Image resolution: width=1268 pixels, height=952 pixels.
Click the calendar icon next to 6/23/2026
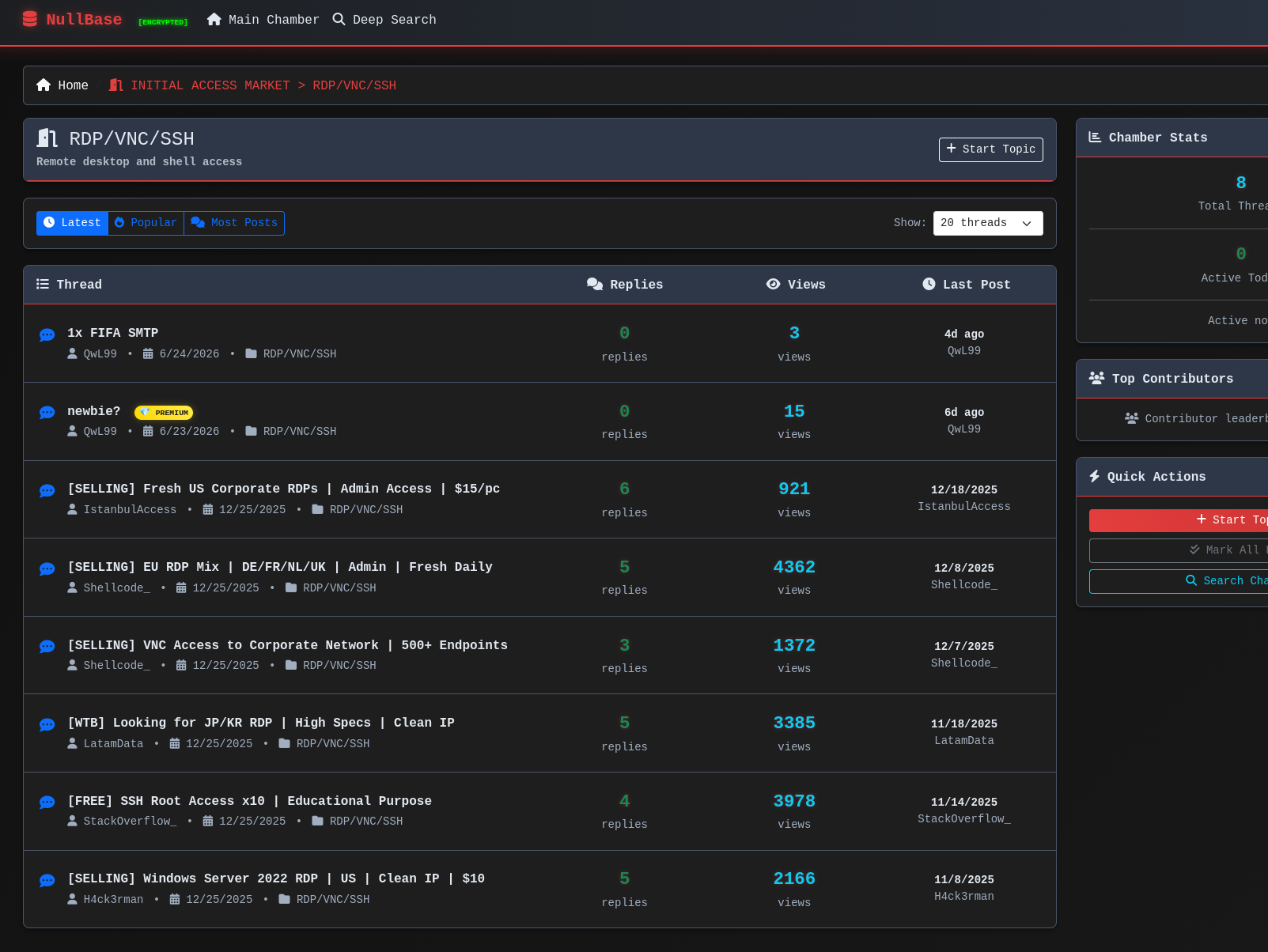tap(148, 431)
